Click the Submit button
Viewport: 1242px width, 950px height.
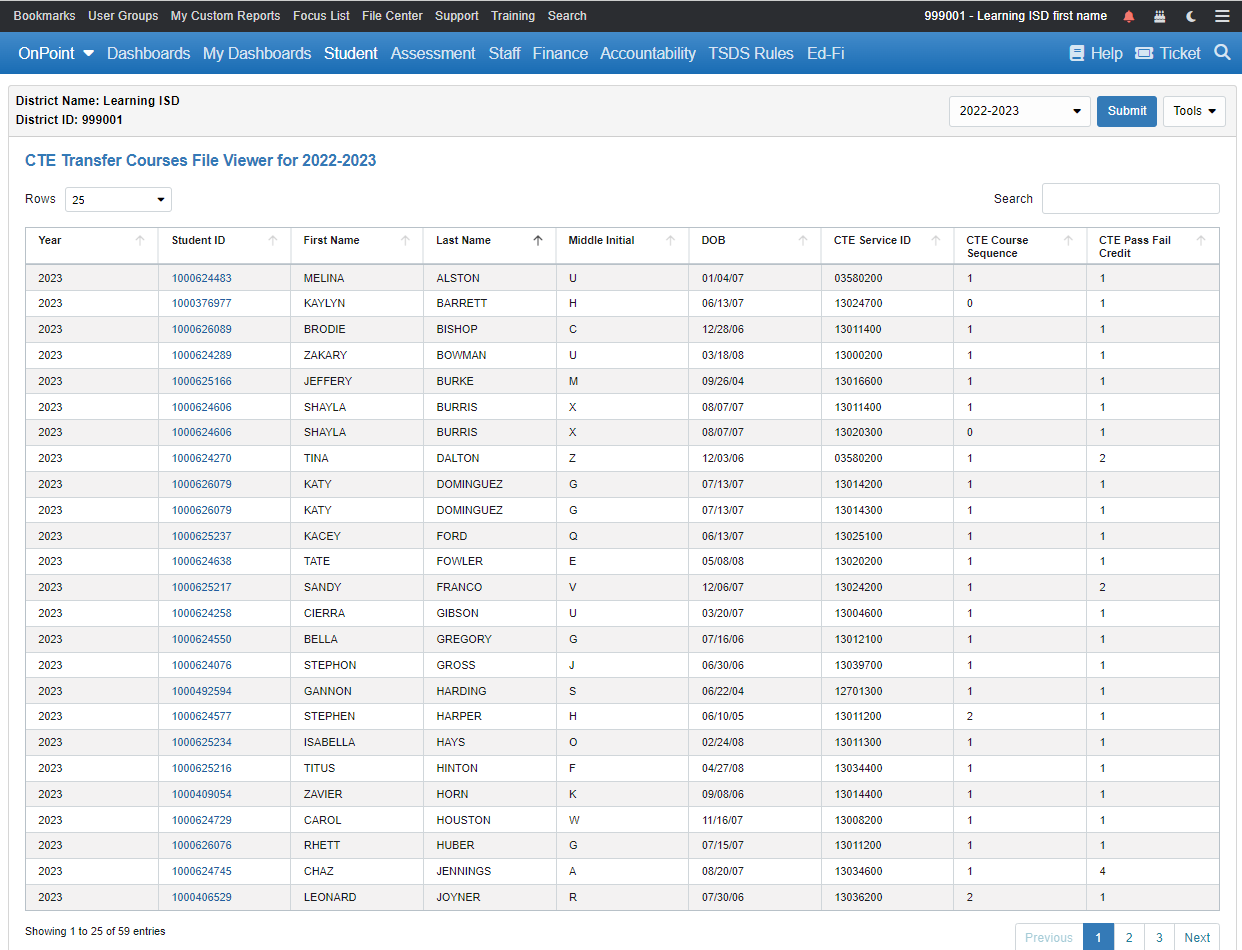pyautogui.click(x=1126, y=111)
